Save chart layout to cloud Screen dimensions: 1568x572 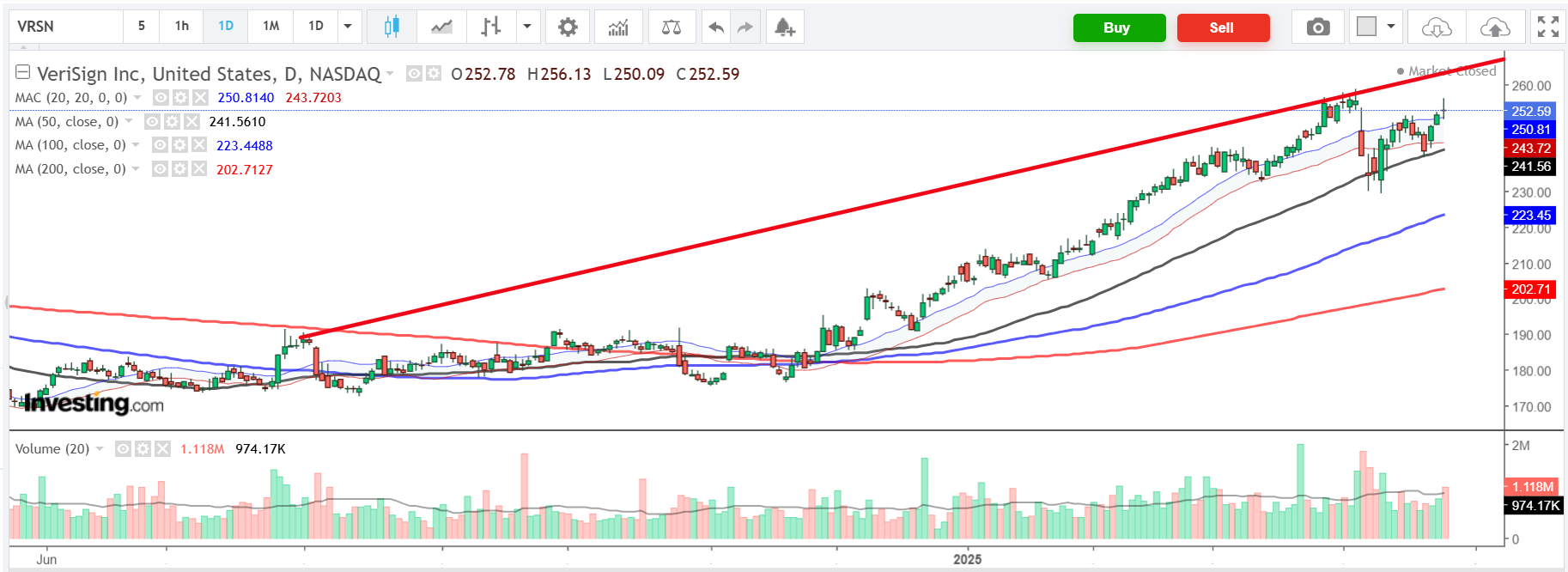[x=1495, y=27]
